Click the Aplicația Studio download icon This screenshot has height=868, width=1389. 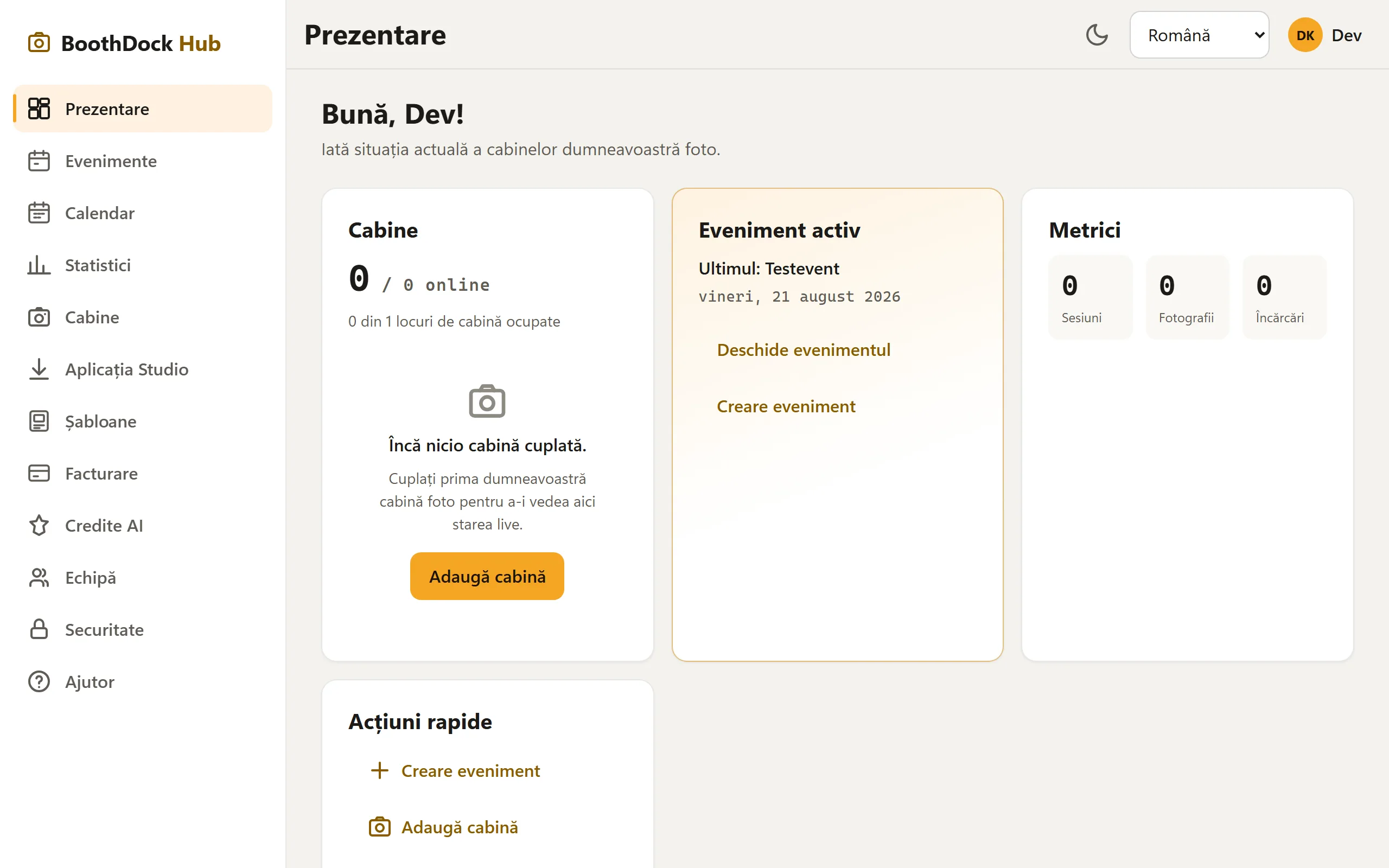pyautogui.click(x=39, y=369)
